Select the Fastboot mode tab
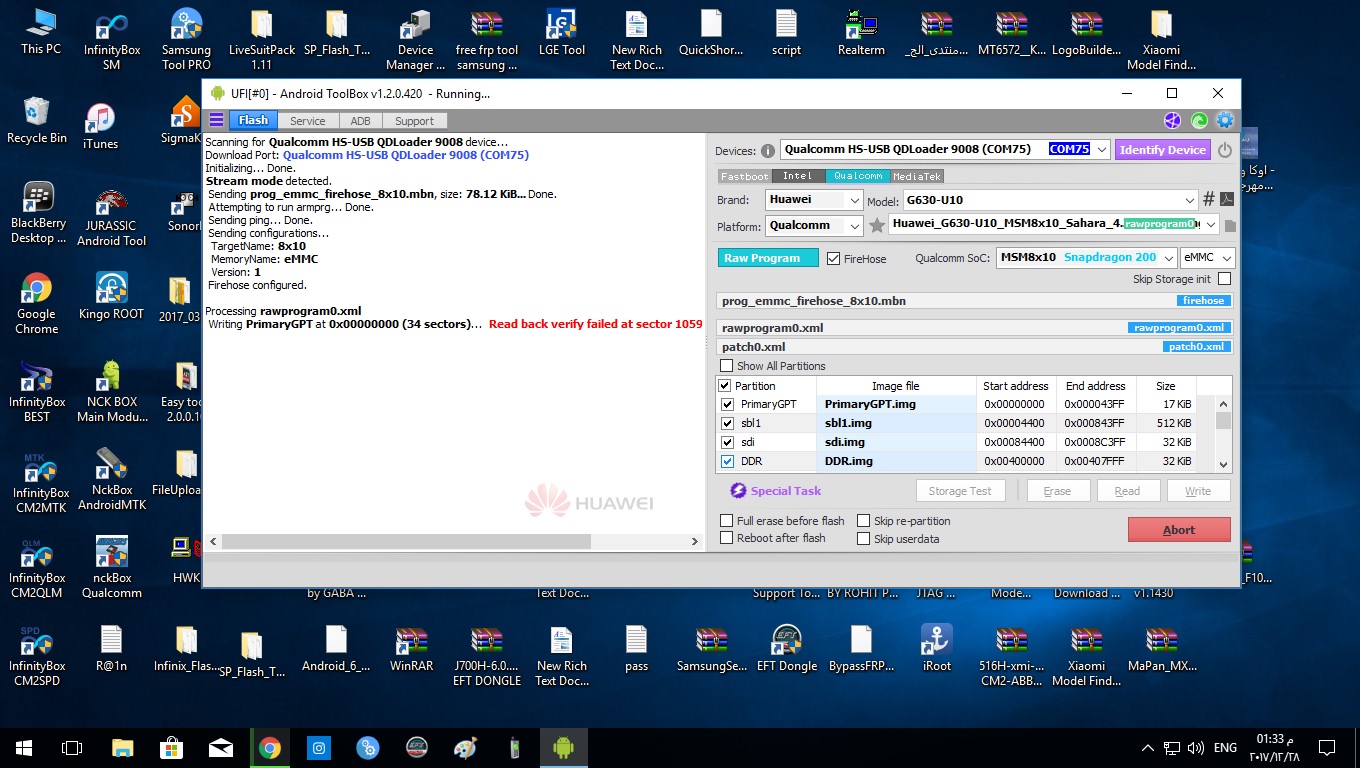Image resolution: width=1360 pixels, height=768 pixels. pos(745,176)
